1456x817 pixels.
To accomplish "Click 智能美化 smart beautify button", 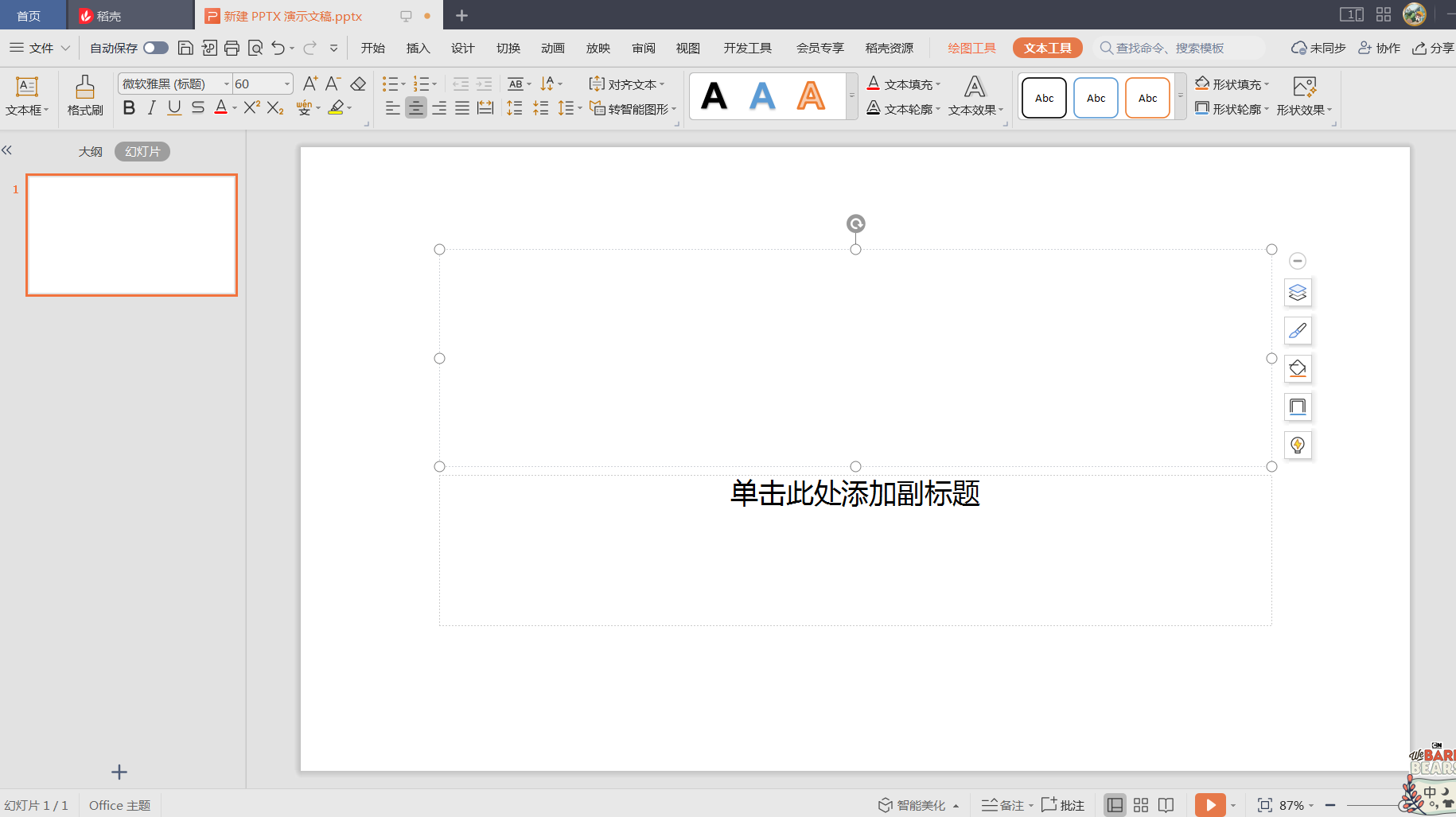I will point(919,805).
